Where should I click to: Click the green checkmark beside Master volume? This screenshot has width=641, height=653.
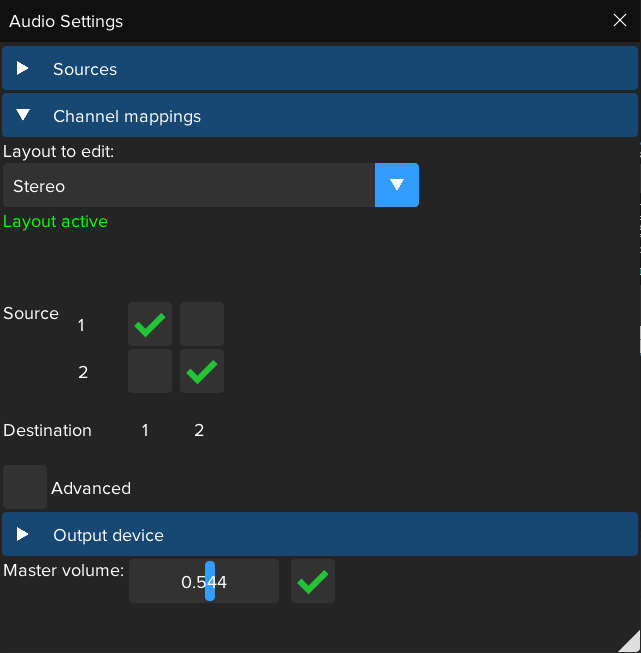point(313,581)
